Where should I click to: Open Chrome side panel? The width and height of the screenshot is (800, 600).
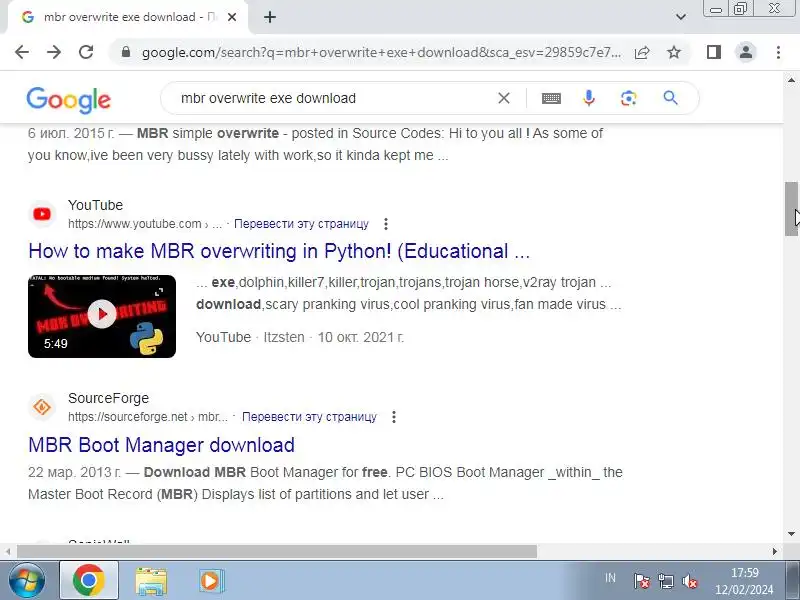714,52
